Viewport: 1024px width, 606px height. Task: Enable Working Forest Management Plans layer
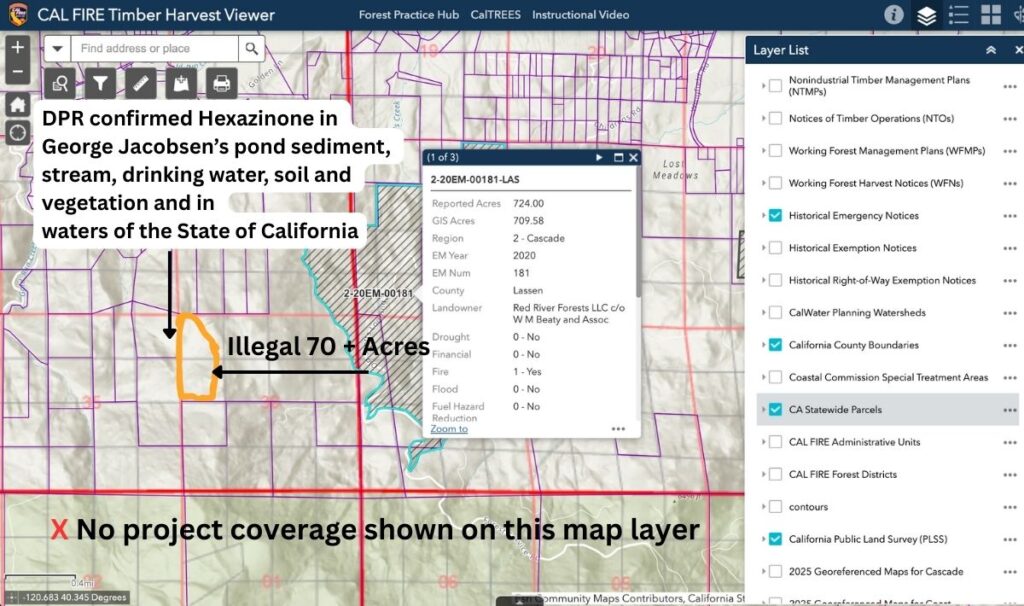[x=775, y=151]
